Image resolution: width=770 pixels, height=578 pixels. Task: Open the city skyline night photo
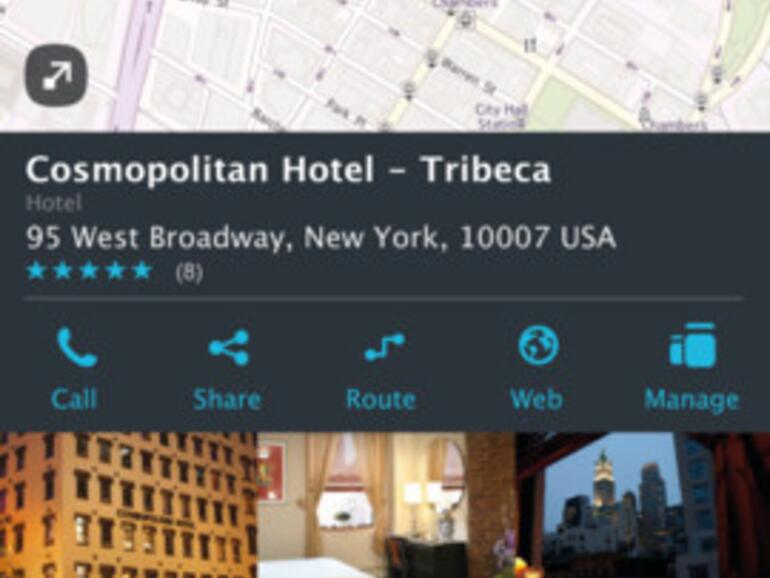[643, 505]
